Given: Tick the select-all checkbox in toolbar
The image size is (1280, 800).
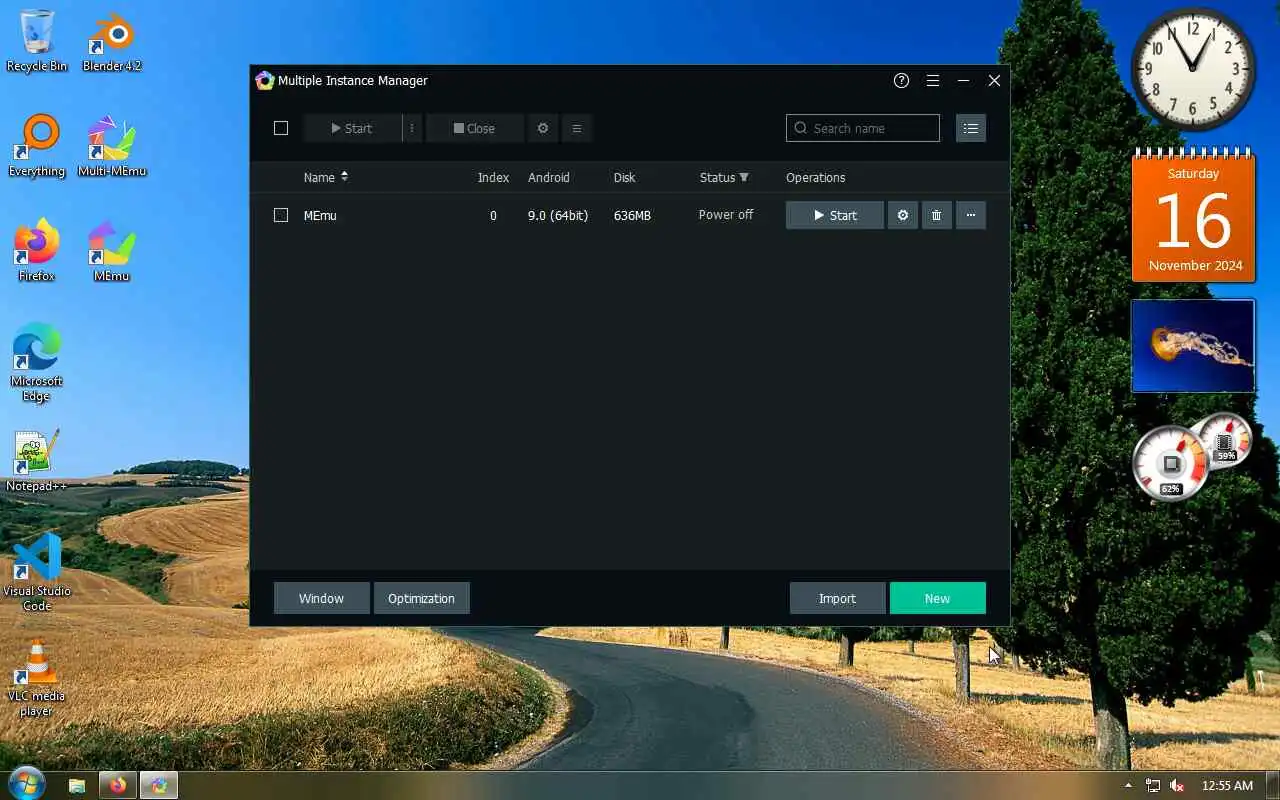Looking at the screenshot, I should pyautogui.click(x=281, y=128).
